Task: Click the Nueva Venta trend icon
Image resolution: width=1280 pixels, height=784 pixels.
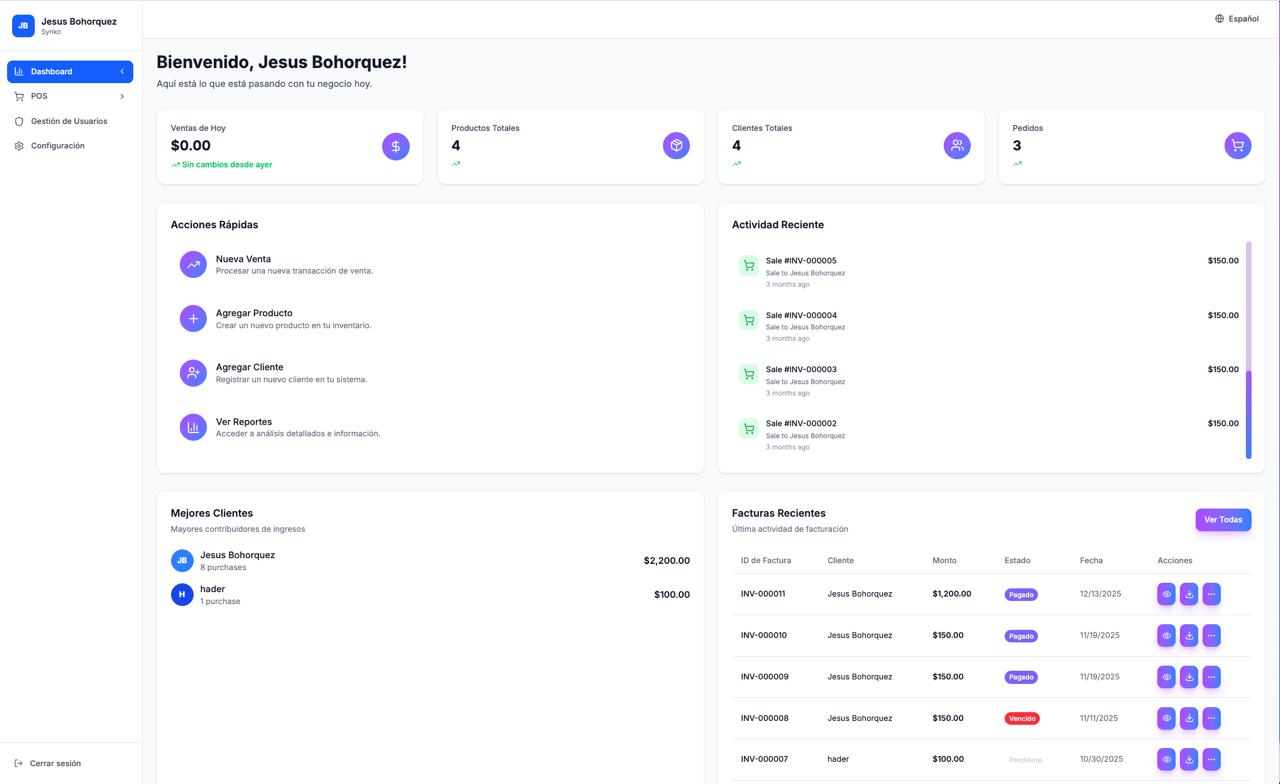Action: click(x=193, y=264)
